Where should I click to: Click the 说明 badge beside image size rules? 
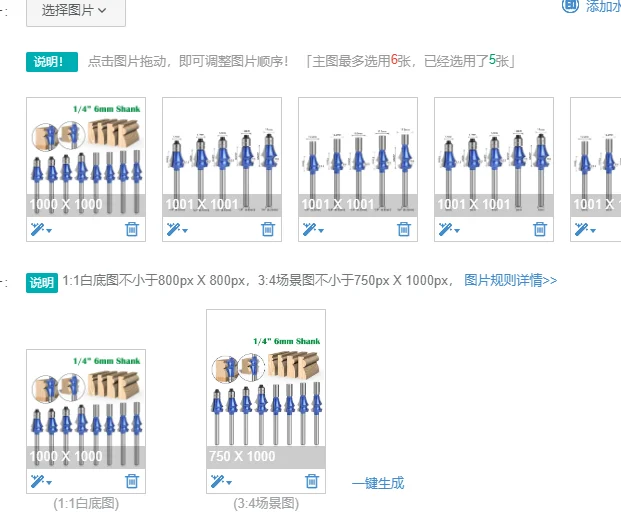42,283
